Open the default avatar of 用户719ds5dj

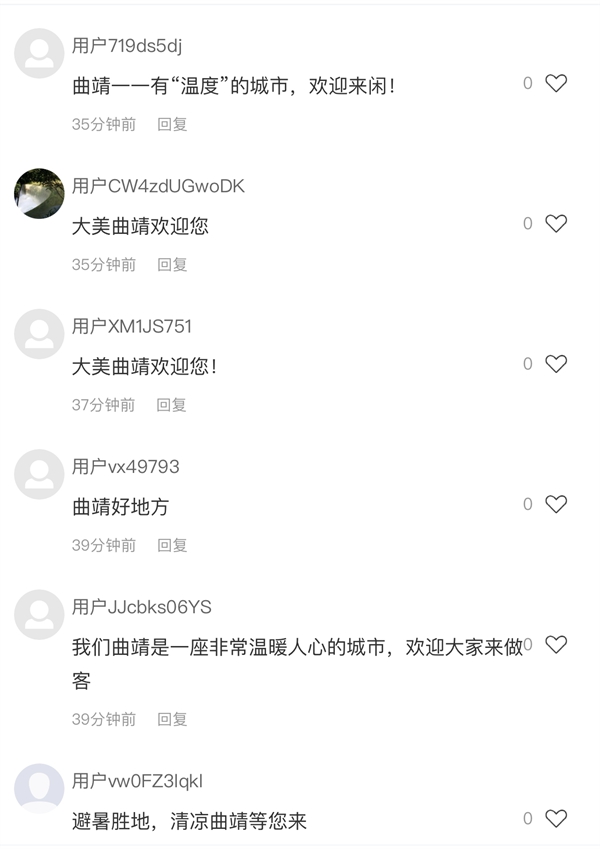tap(39, 53)
